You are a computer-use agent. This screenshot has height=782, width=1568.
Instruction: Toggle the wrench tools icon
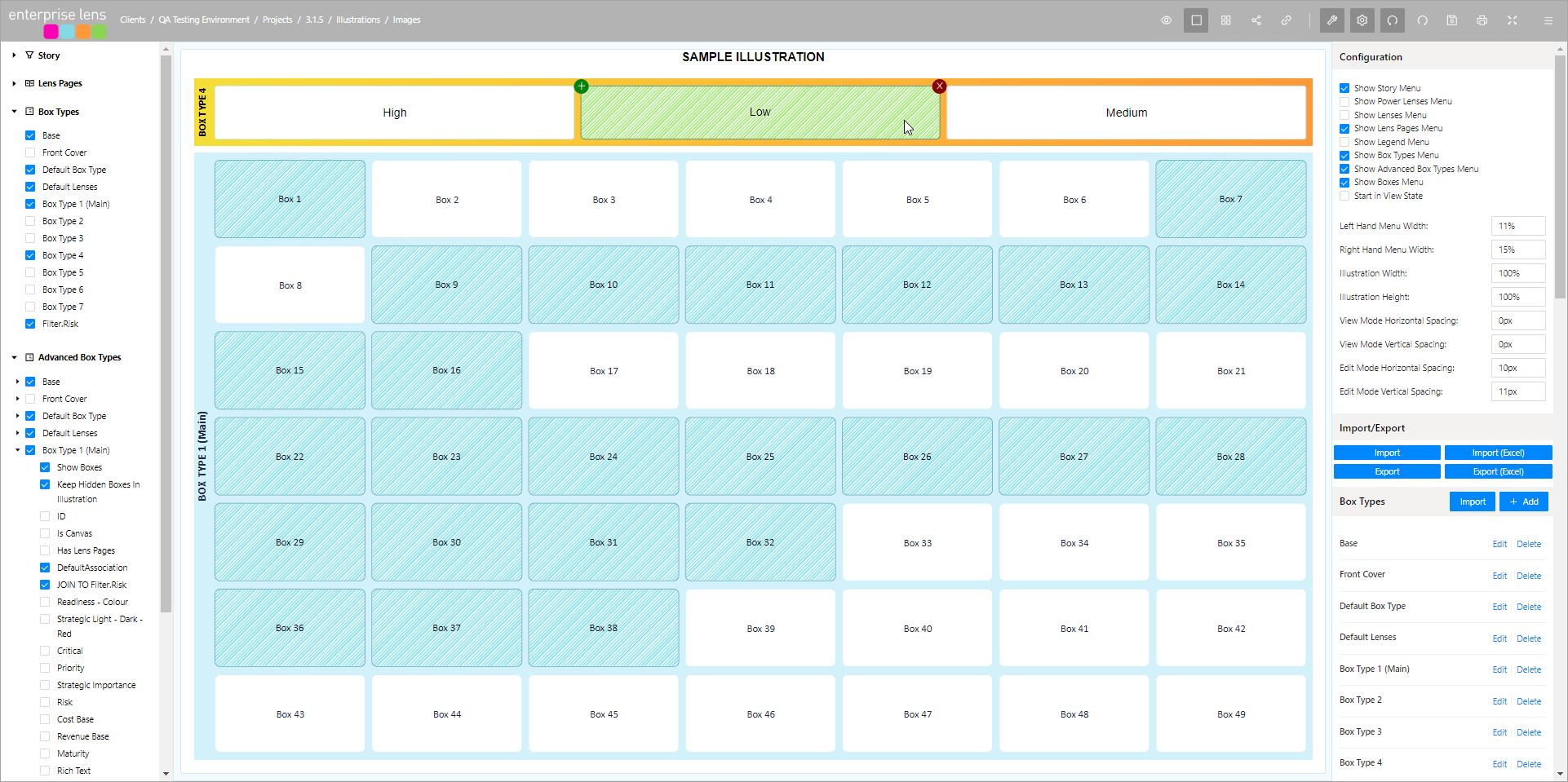click(1331, 20)
